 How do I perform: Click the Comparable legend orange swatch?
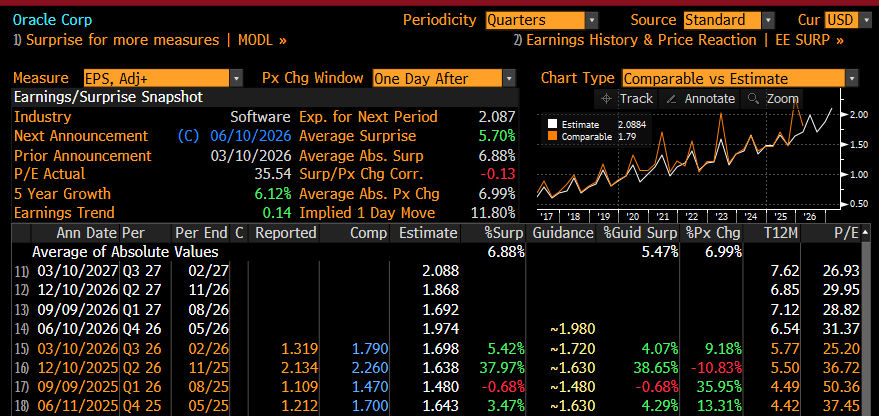tap(553, 137)
